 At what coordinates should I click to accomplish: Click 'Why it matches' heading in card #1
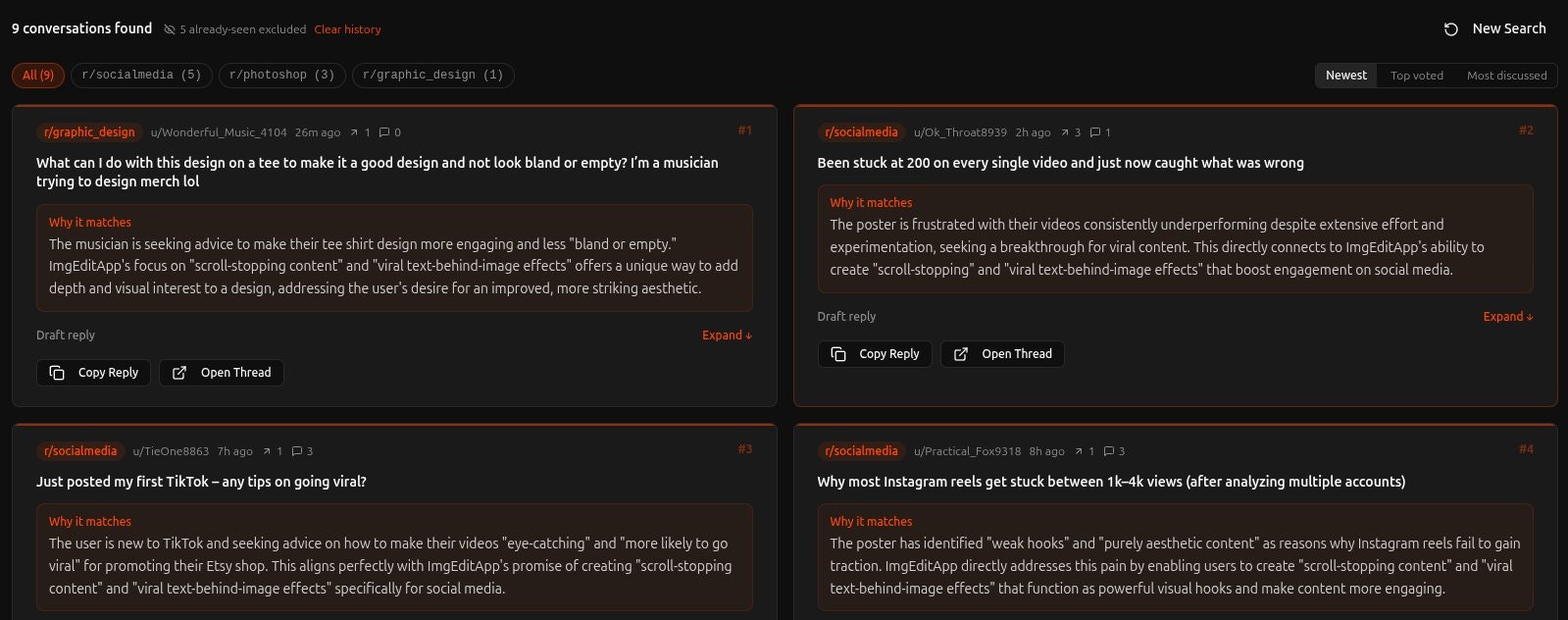point(90,223)
